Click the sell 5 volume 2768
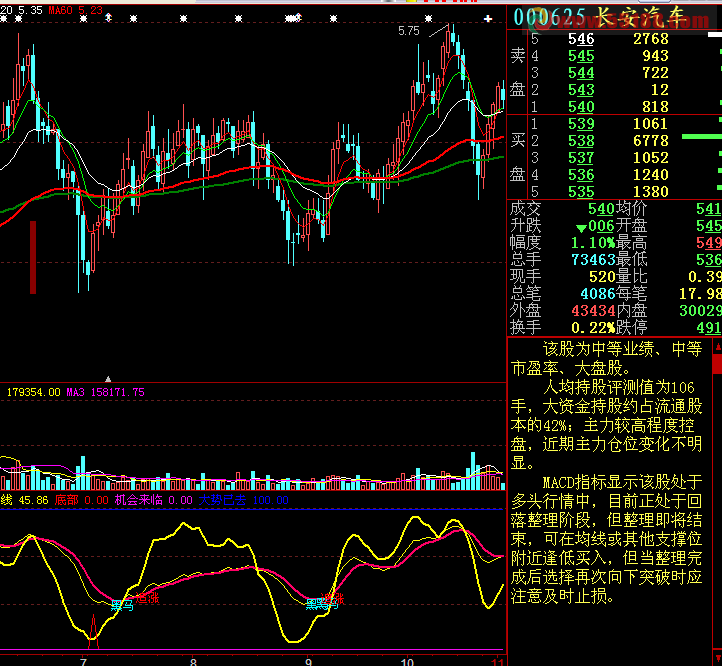The width and height of the screenshot is (722, 666). (651, 39)
